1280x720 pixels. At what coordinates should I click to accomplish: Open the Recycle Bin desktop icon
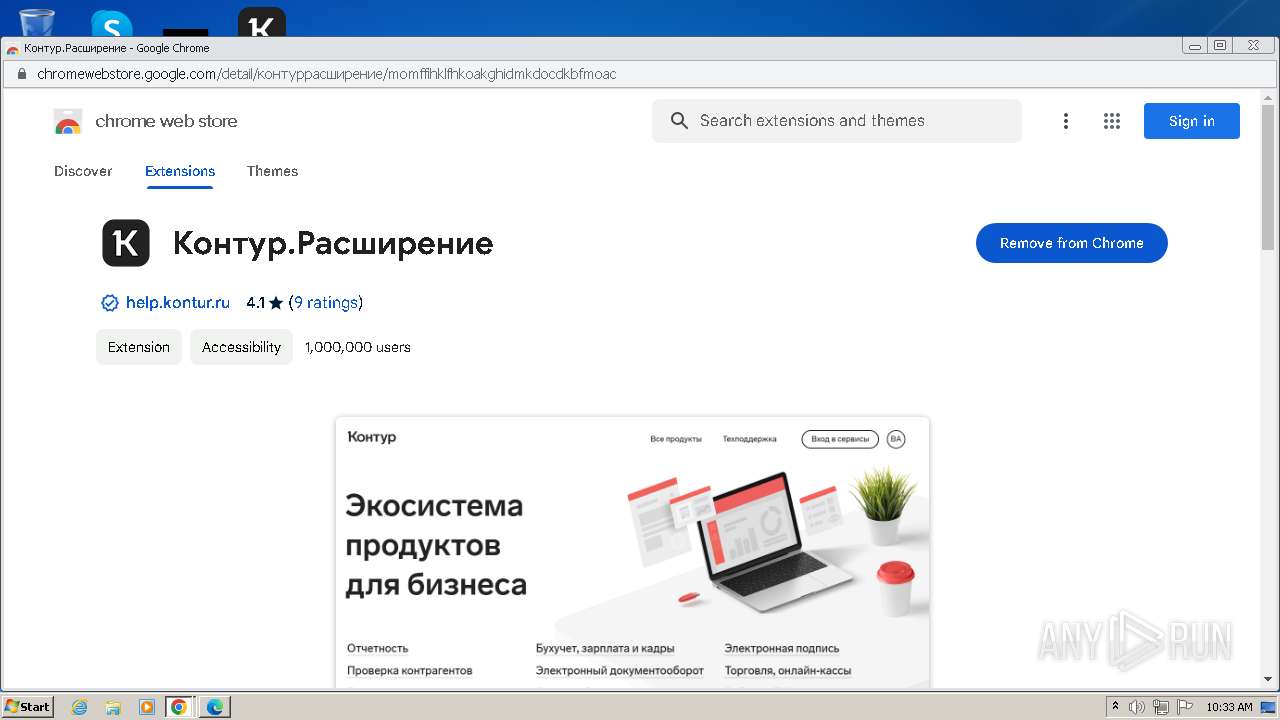pos(37,22)
